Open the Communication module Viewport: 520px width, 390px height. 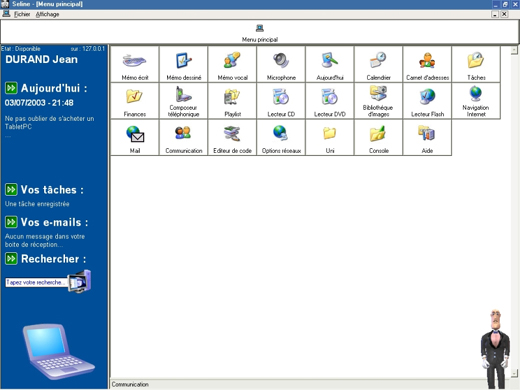tap(183, 138)
